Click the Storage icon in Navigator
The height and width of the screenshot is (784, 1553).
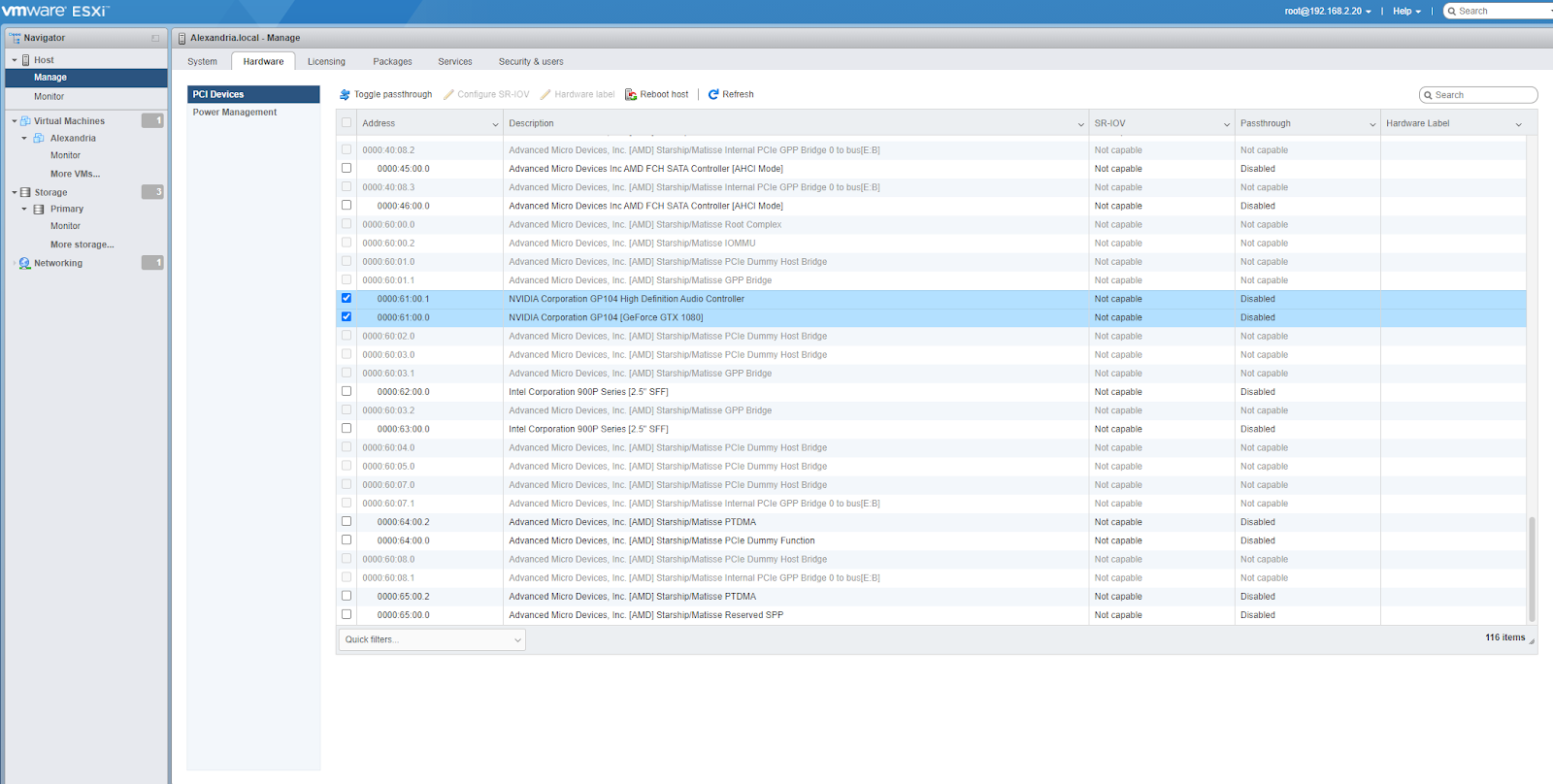(26, 192)
